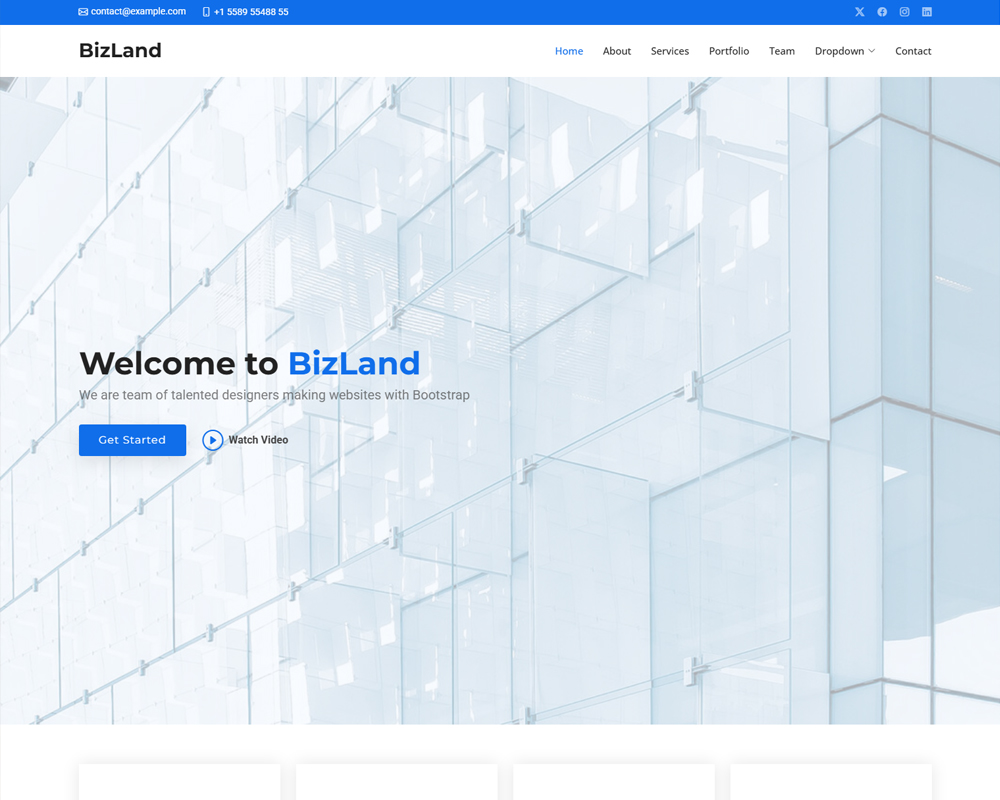
Task: Click the phone icon in top bar
Action: point(206,12)
